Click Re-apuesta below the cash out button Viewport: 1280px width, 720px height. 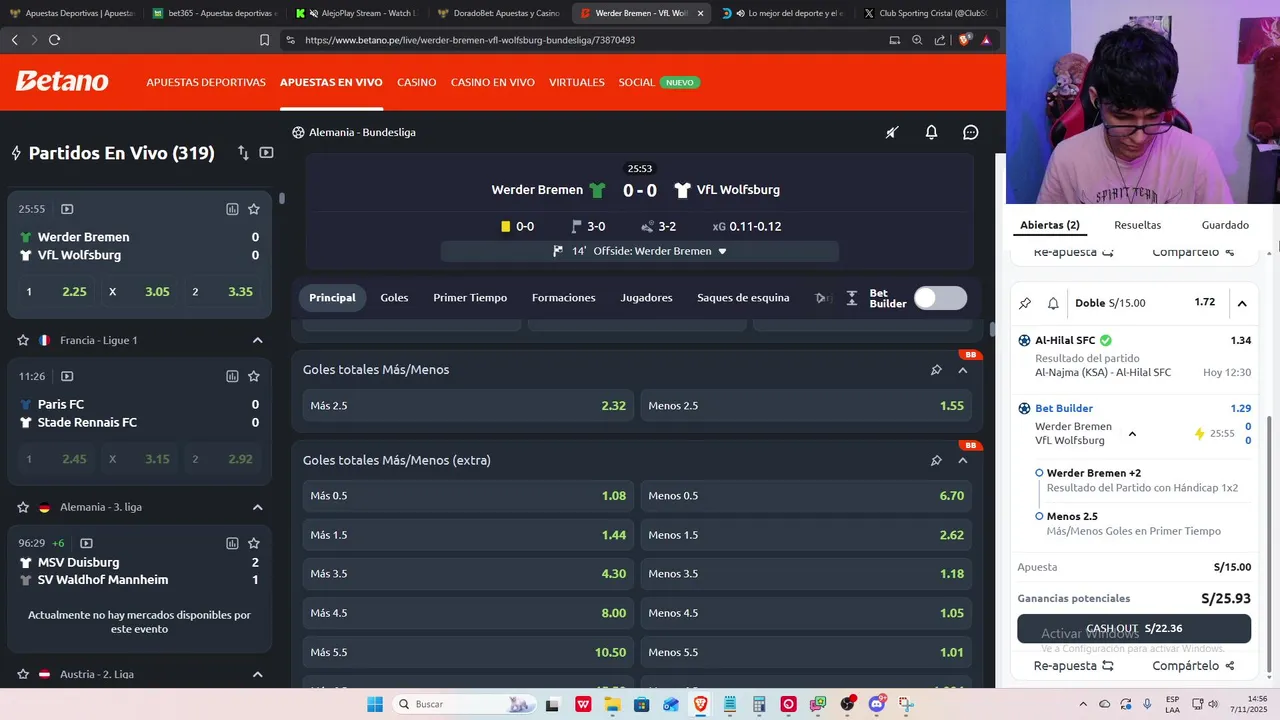tap(1073, 666)
